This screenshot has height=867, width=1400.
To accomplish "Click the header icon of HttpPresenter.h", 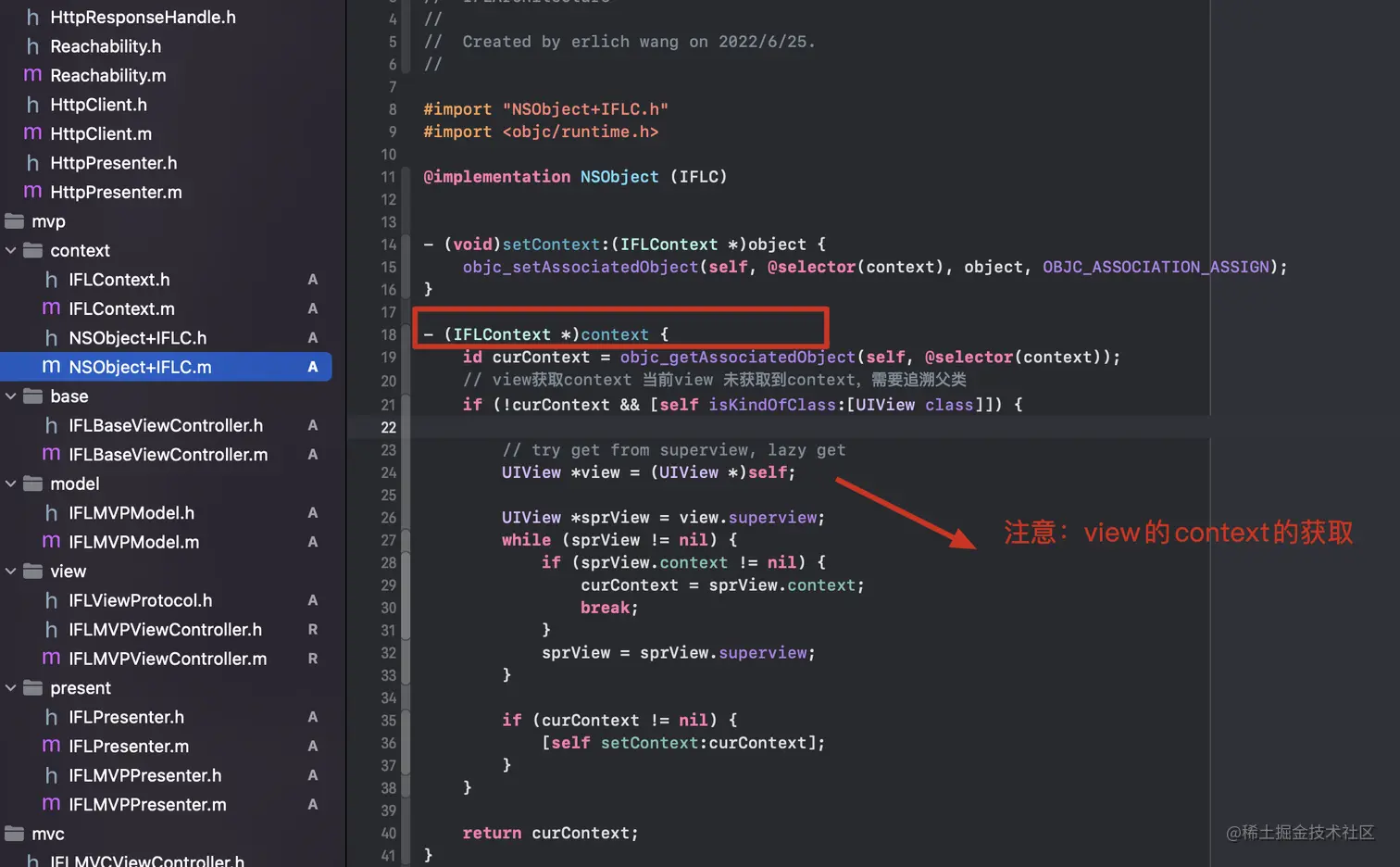I will (x=33, y=163).
